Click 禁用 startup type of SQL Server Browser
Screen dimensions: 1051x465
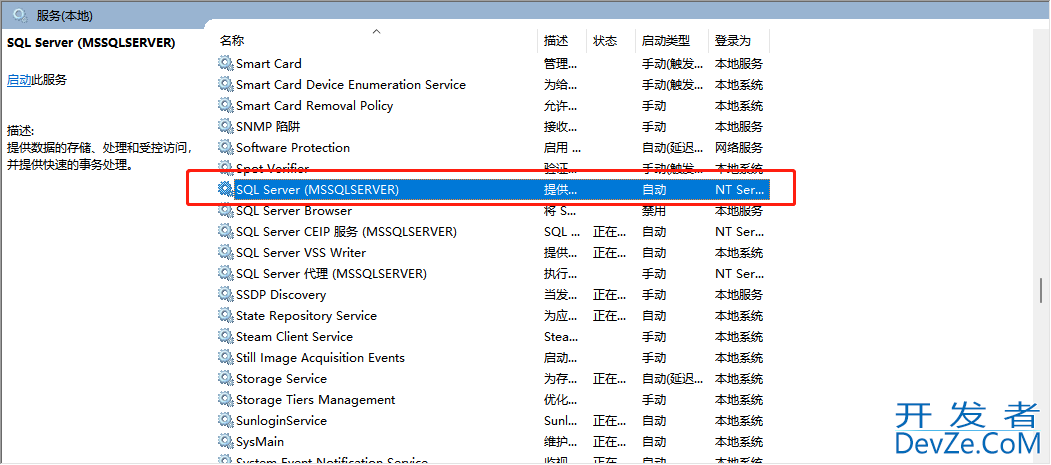(x=654, y=210)
